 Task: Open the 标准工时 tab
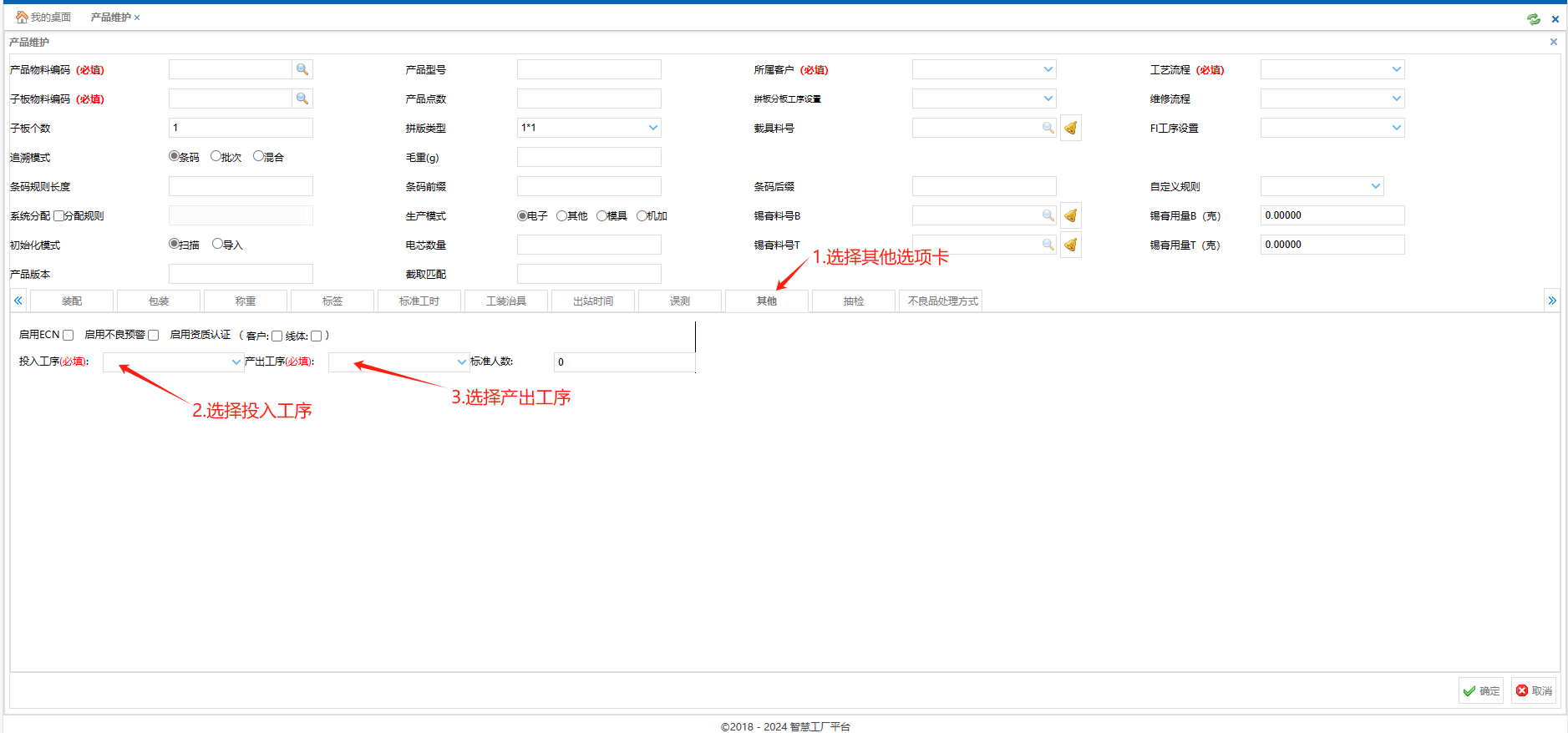coord(419,301)
